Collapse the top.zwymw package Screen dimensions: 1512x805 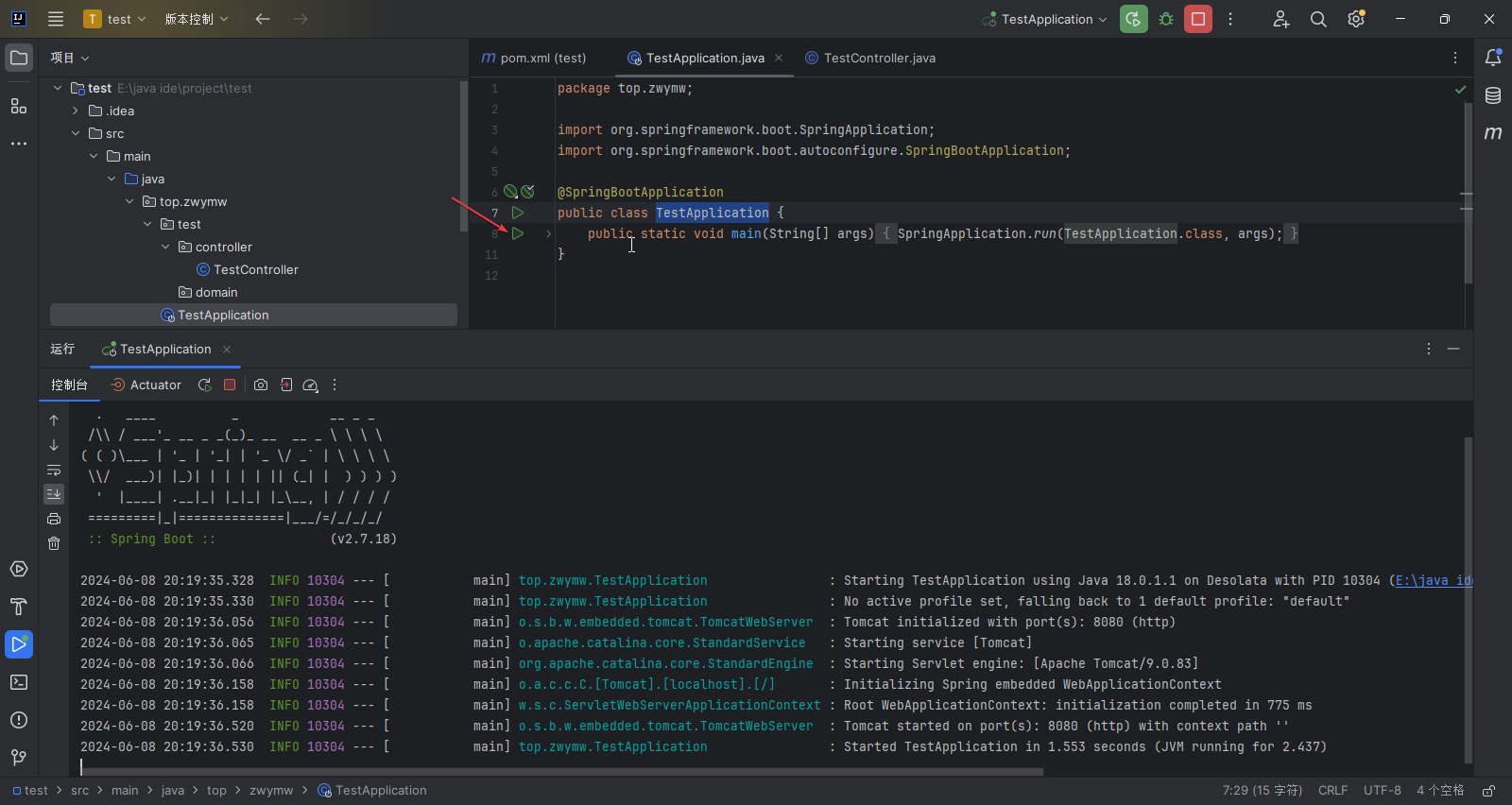tap(129, 201)
